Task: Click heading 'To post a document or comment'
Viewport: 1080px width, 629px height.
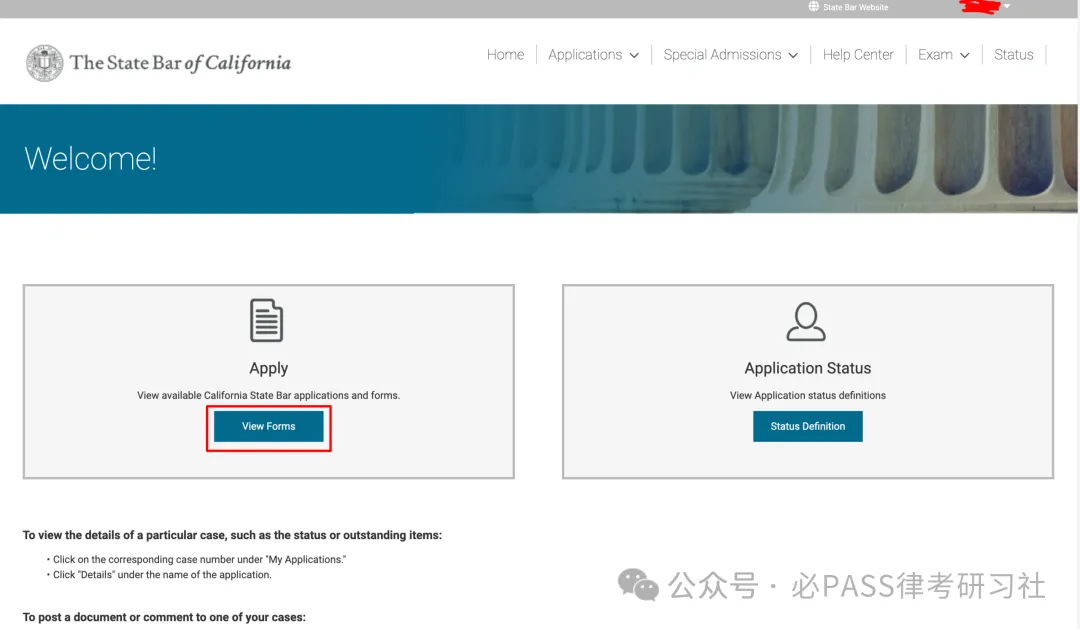Action: tap(164, 617)
